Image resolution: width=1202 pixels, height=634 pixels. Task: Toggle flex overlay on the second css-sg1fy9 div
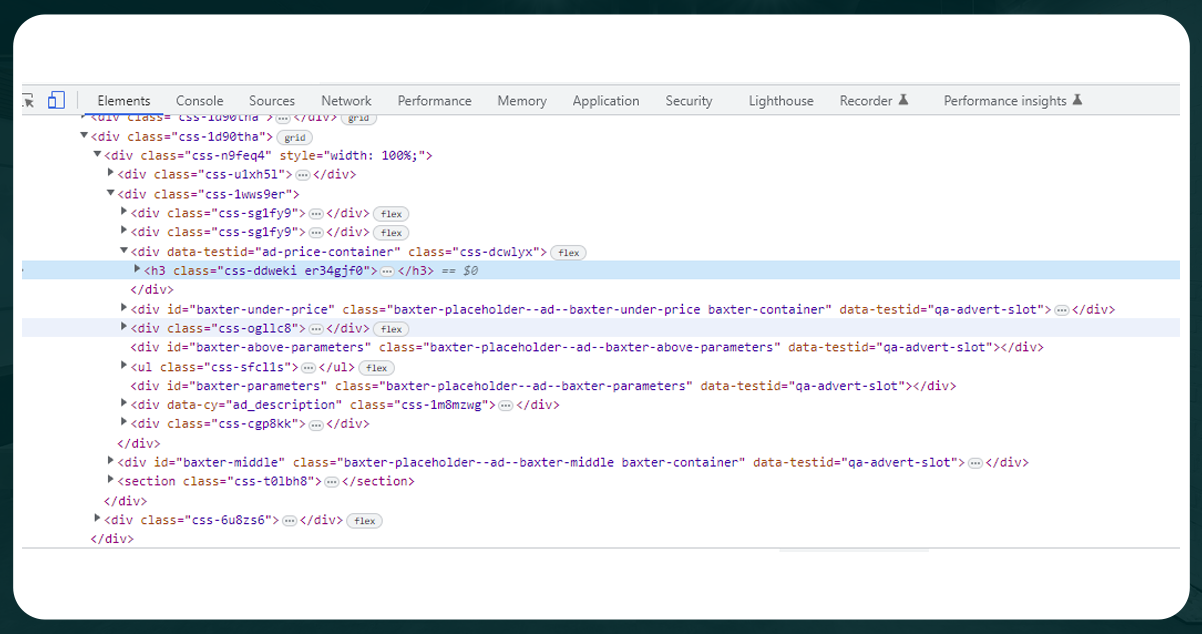[x=390, y=232]
